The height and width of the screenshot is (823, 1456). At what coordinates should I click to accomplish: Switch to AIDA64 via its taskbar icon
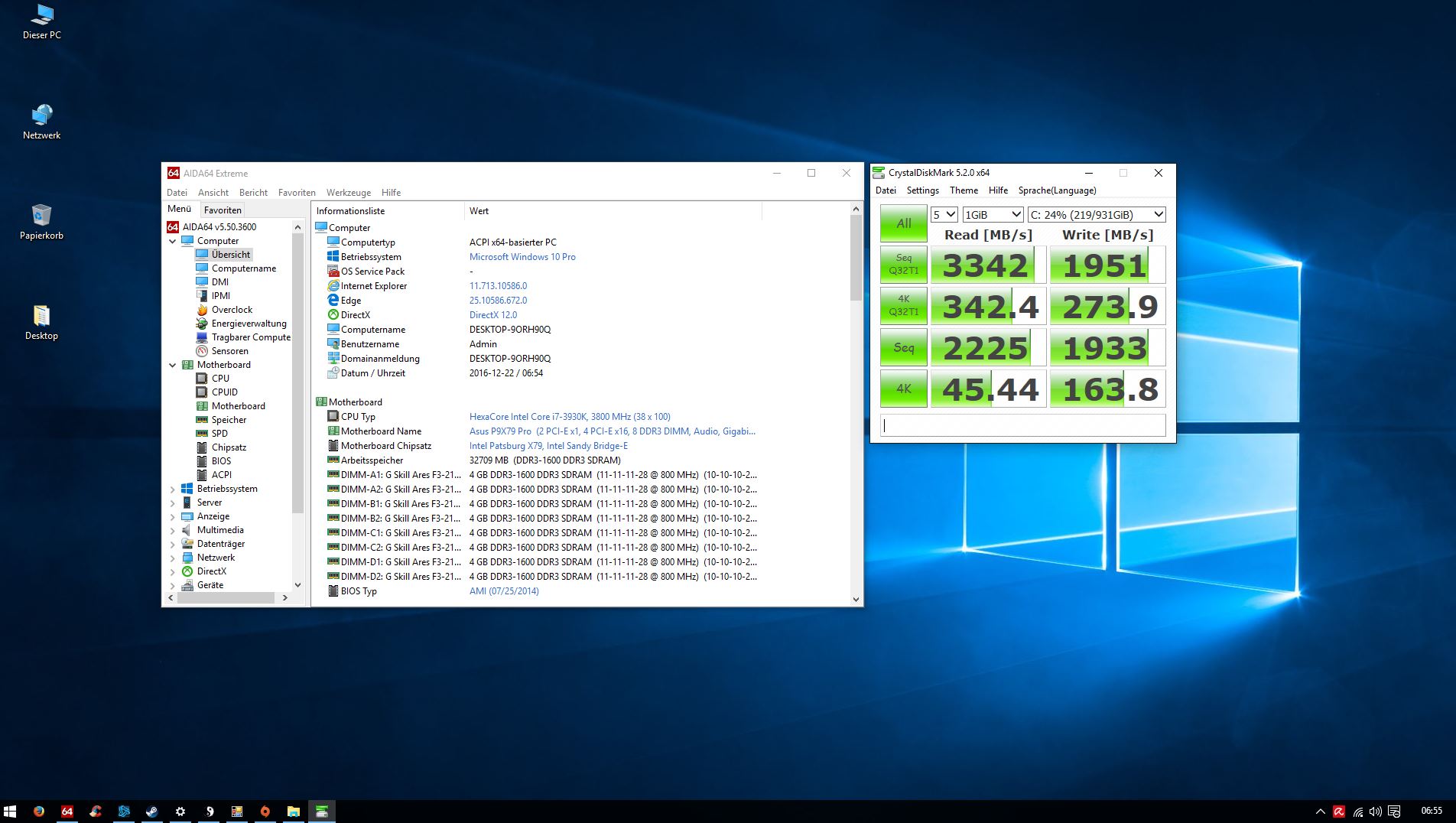(67, 812)
